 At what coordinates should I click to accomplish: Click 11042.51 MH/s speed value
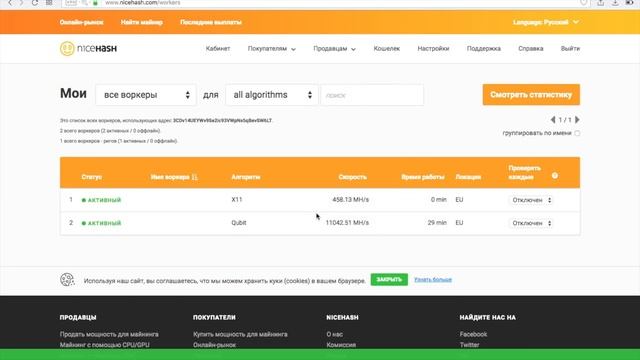[347, 223]
